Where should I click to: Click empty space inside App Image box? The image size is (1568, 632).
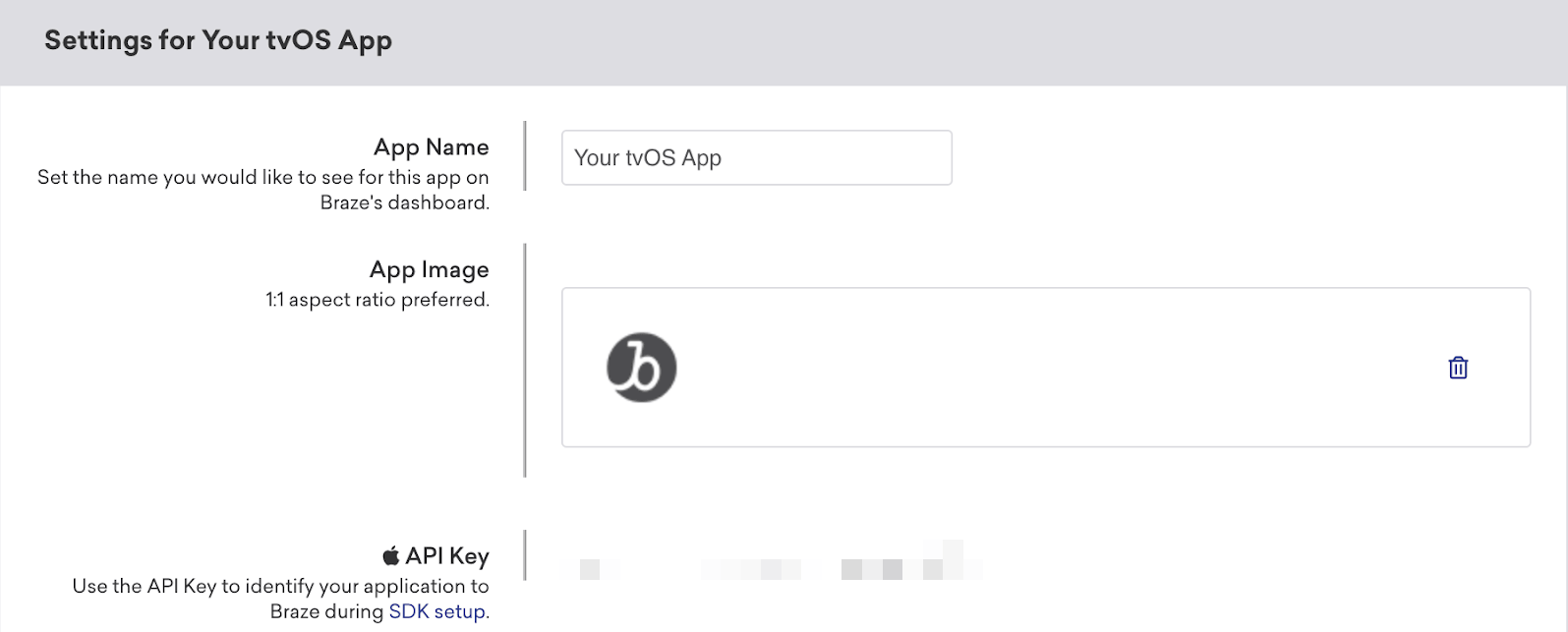pos(1042,368)
